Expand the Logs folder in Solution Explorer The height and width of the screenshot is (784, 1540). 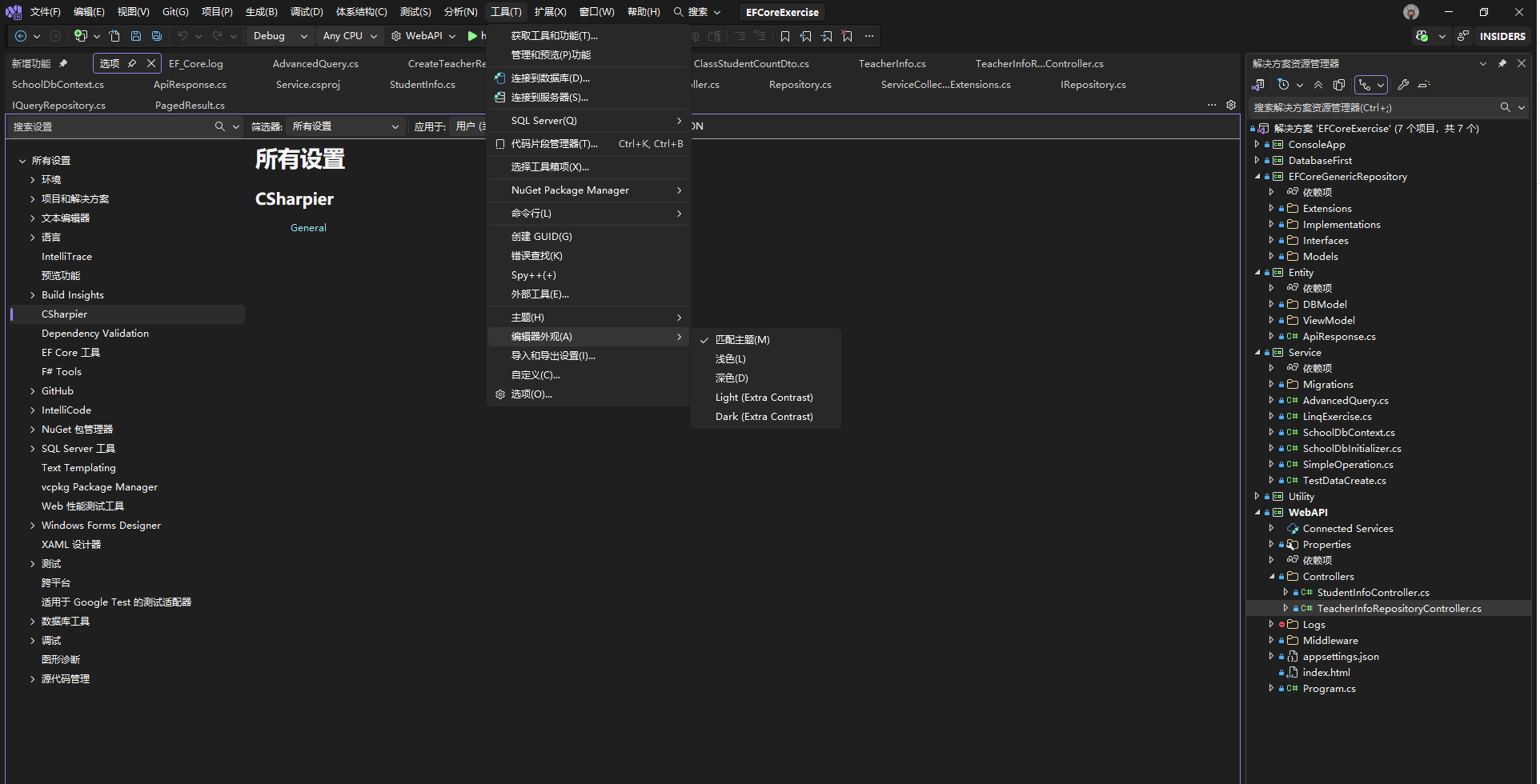click(1271, 625)
